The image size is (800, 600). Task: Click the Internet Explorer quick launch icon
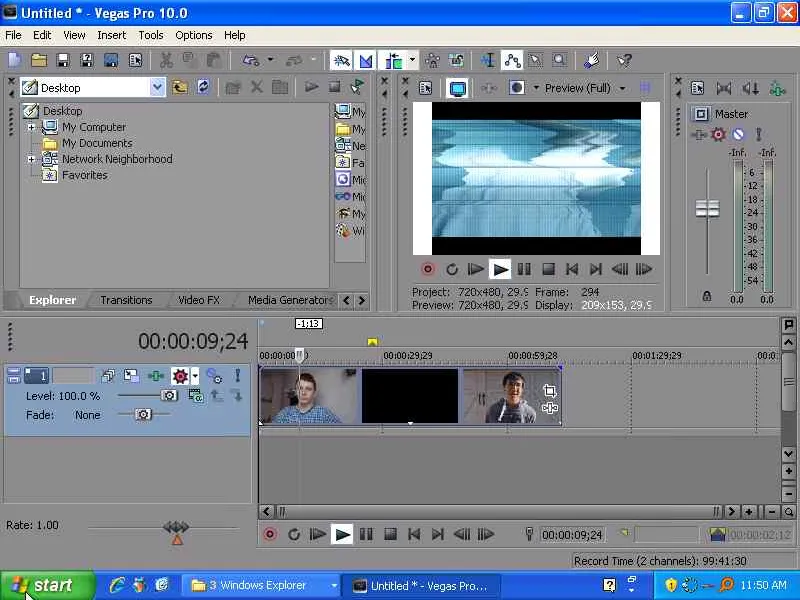(x=117, y=585)
